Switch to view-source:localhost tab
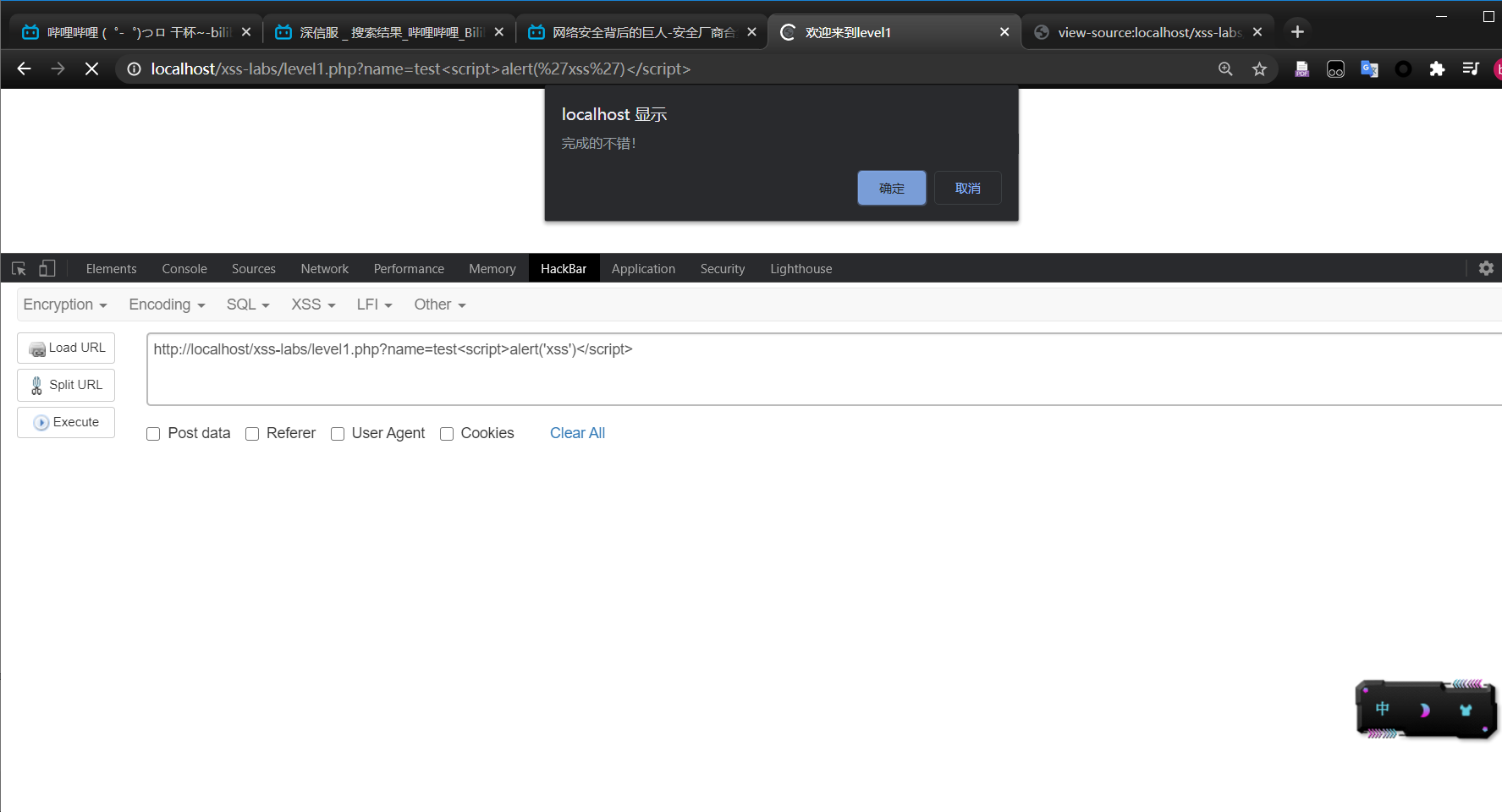 (1147, 32)
